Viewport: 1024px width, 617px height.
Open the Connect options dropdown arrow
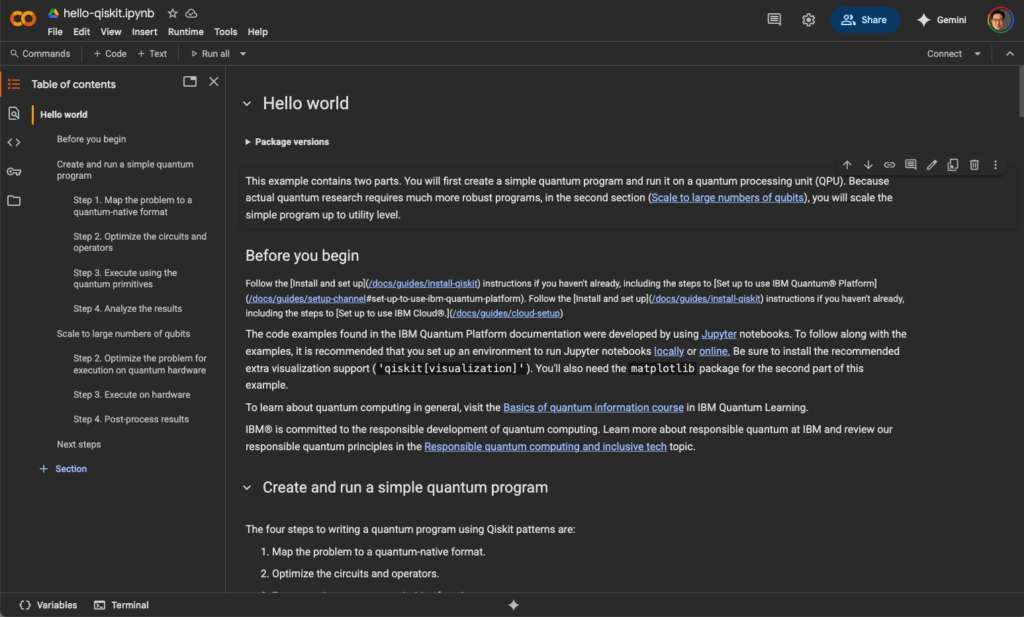pyautogui.click(x=978, y=54)
